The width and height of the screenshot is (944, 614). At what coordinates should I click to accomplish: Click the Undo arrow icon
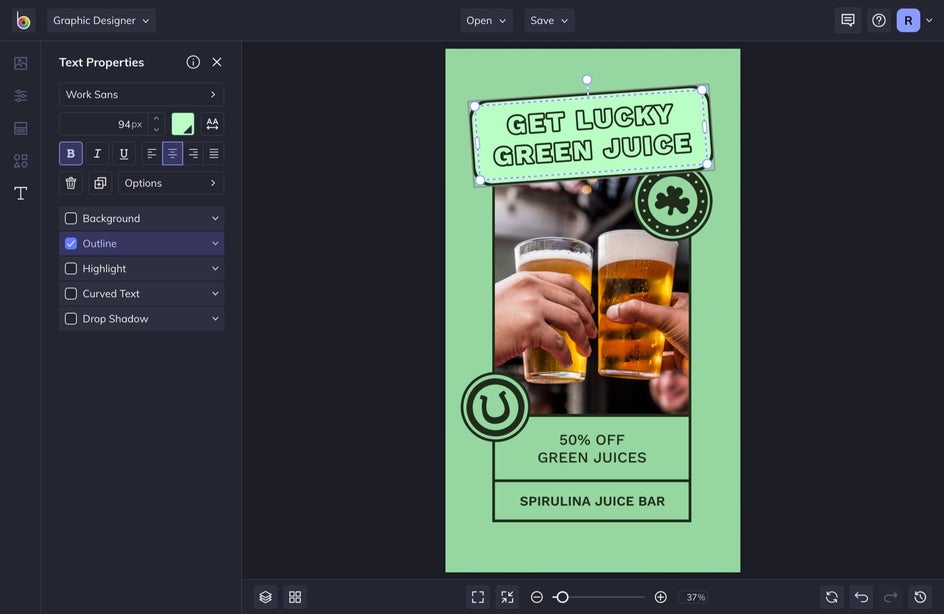click(861, 597)
